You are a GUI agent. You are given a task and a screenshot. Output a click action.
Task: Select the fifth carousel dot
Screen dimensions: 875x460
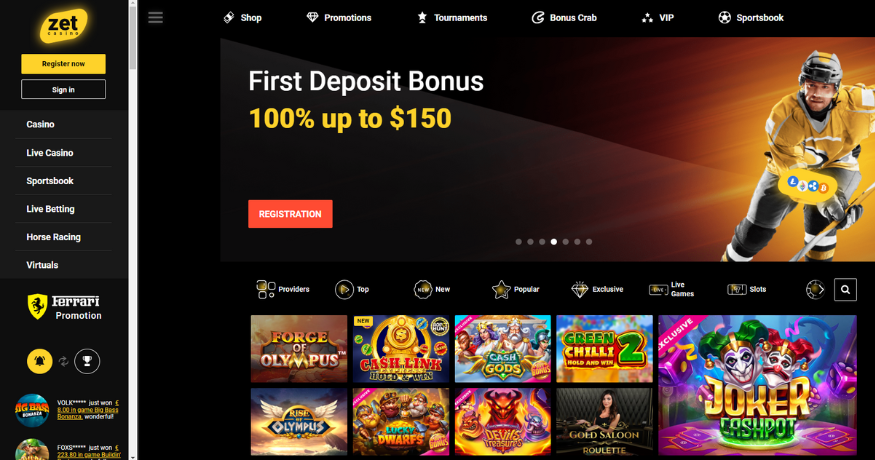coord(565,242)
